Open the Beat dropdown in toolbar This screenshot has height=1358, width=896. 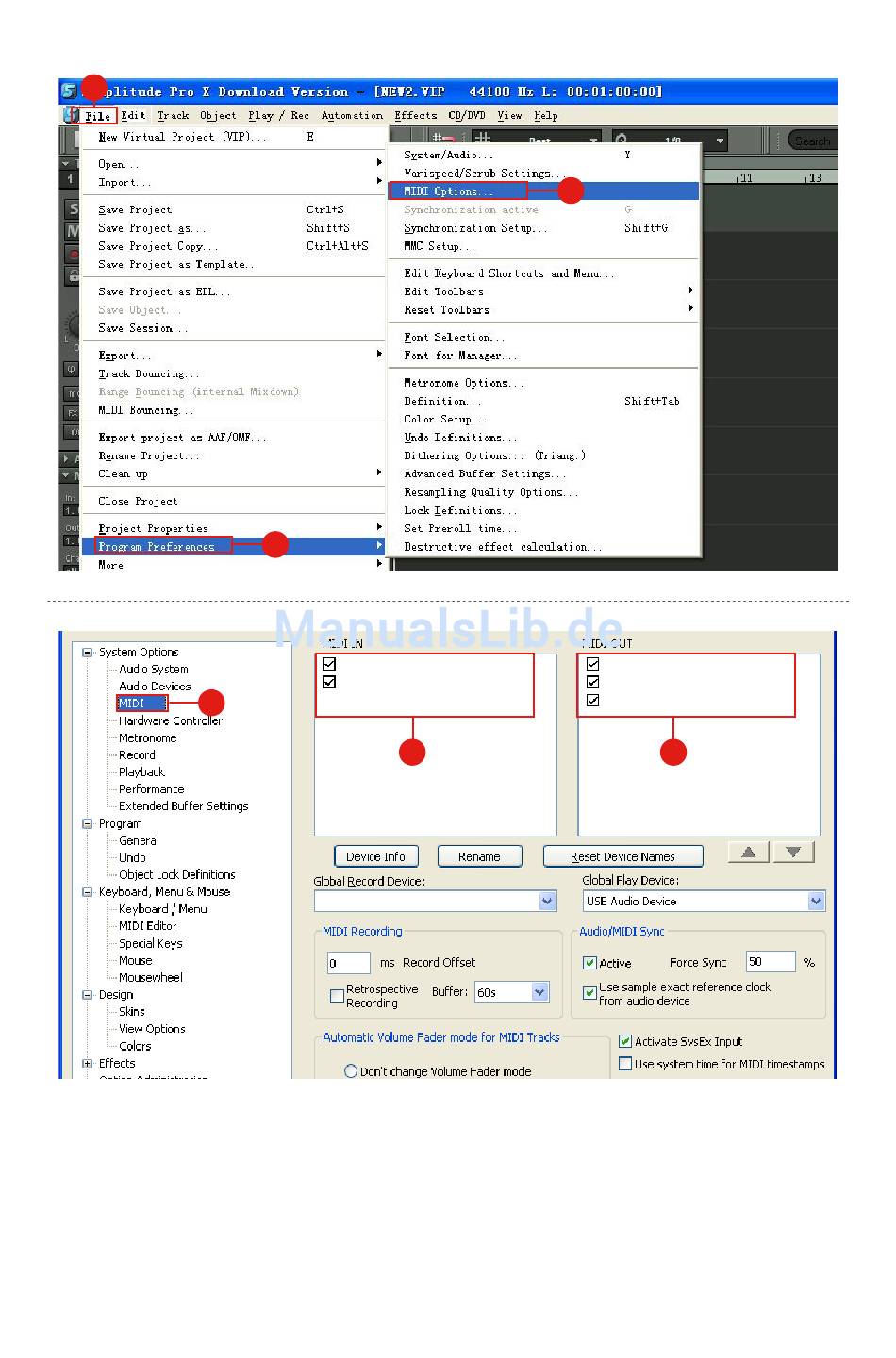click(x=593, y=141)
